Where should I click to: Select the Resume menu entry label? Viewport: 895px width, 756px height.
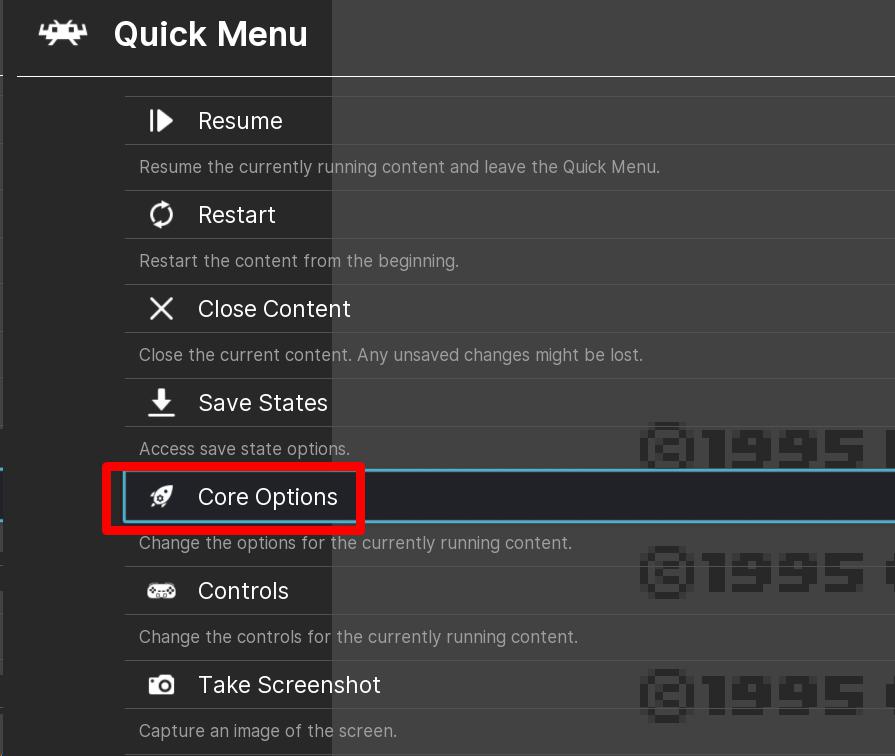(240, 121)
